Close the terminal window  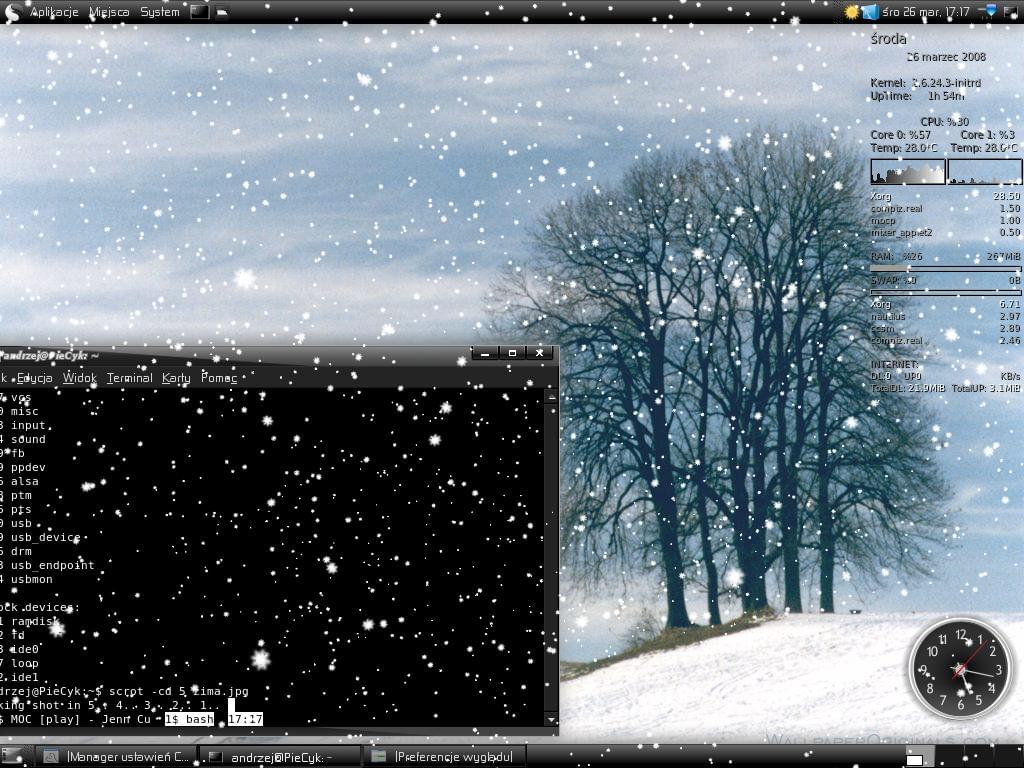coord(539,353)
